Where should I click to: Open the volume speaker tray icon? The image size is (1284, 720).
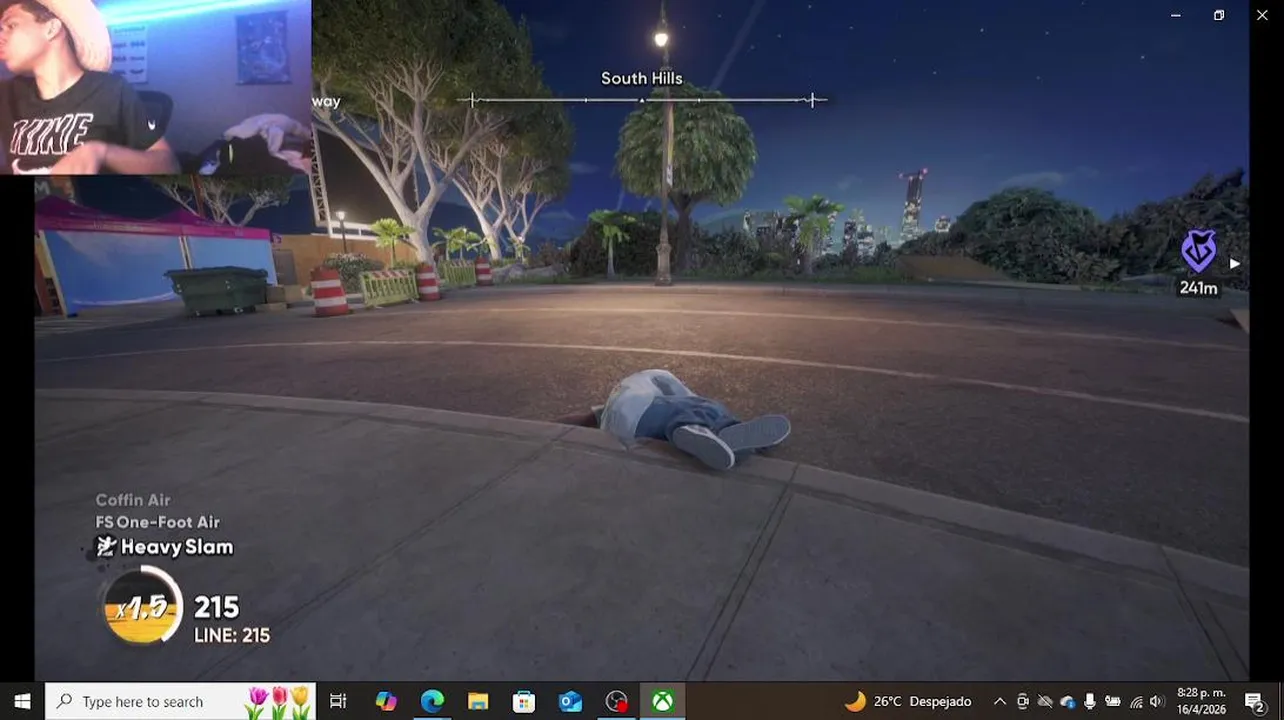click(x=1157, y=701)
